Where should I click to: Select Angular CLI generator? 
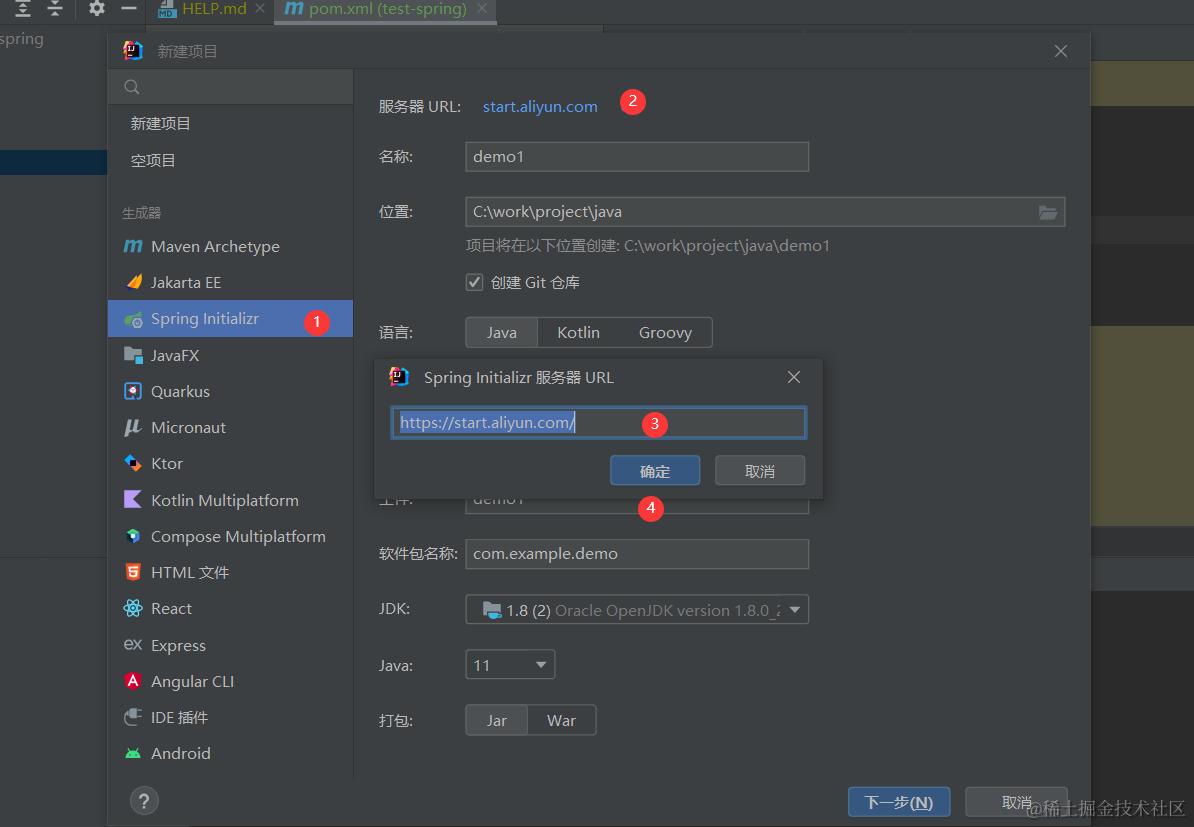(230, 682)
